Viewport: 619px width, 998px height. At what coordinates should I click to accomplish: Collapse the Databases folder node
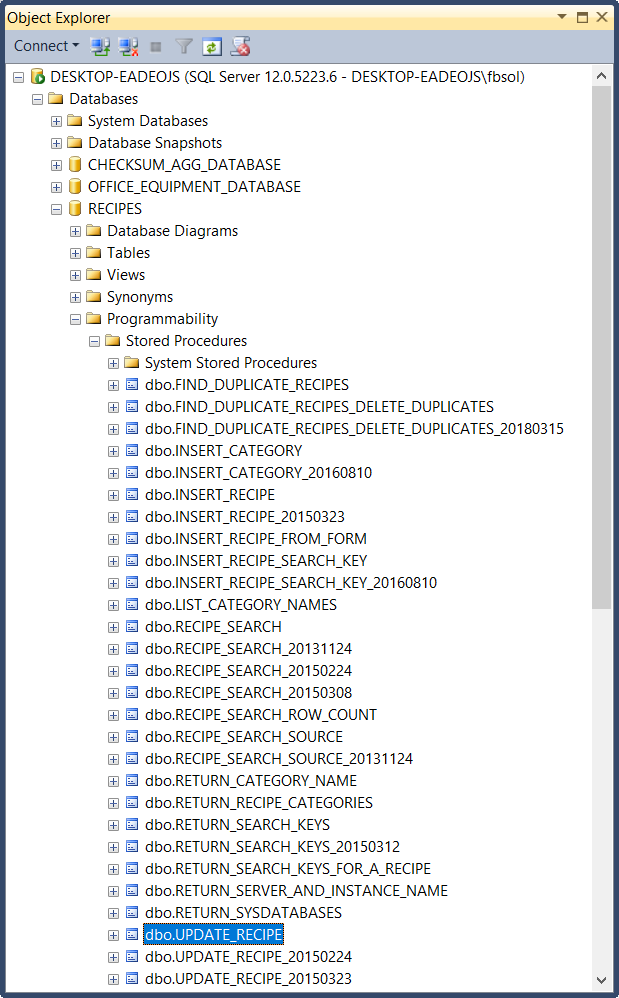point(38,99)
